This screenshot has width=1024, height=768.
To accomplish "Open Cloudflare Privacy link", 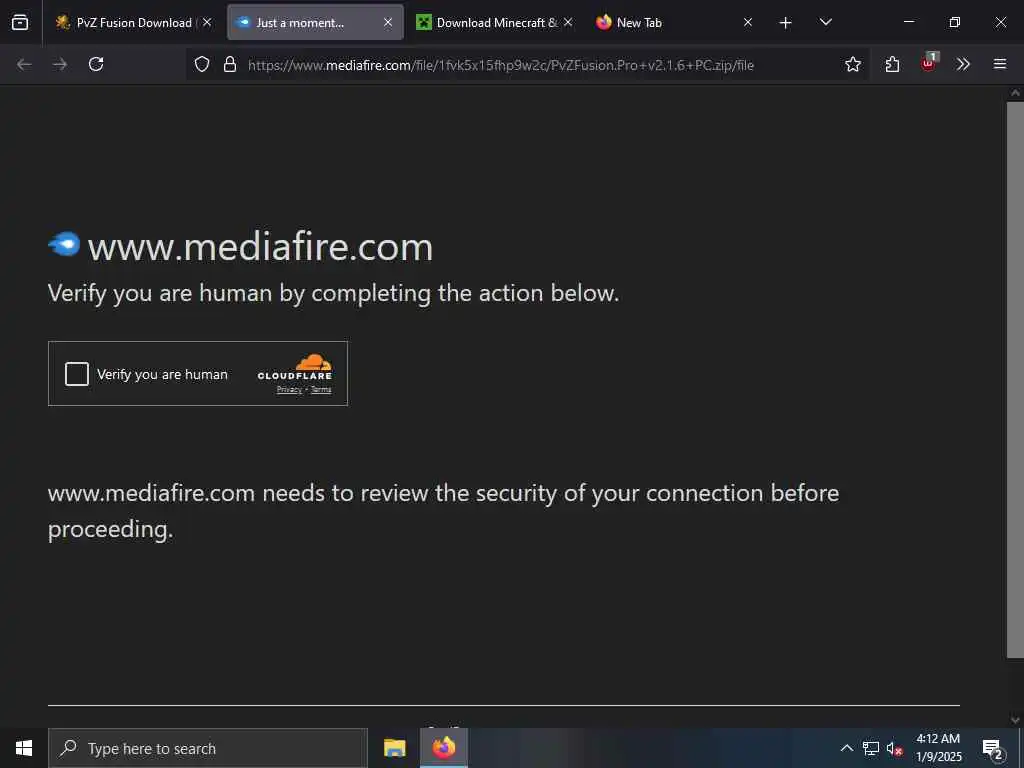I will [289, 390].
